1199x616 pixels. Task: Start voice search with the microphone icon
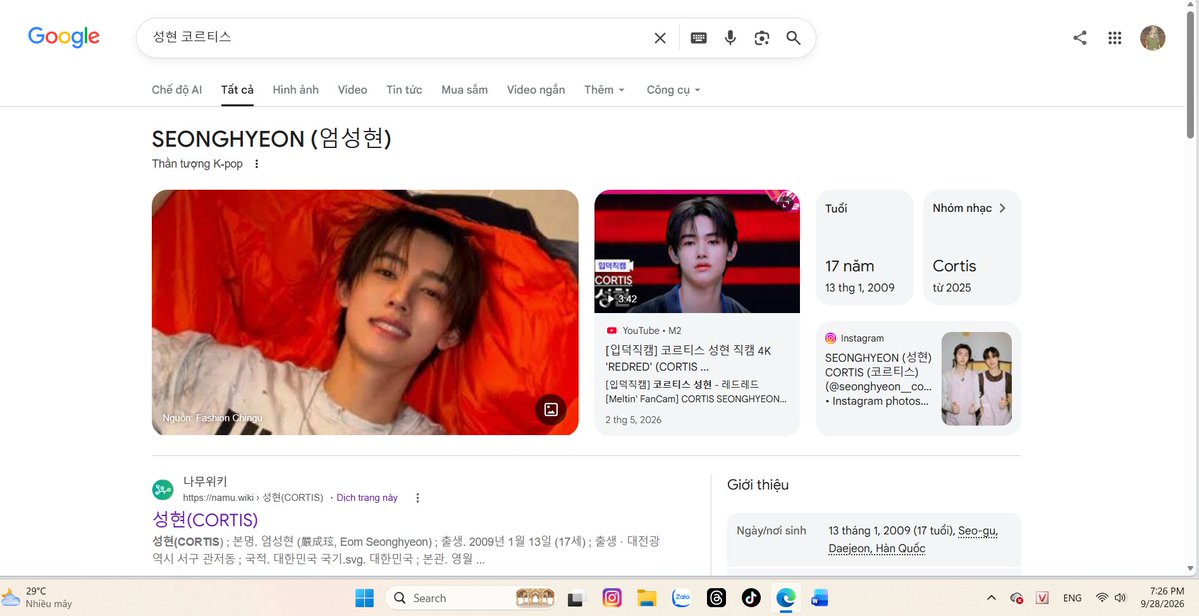point(730,38)
